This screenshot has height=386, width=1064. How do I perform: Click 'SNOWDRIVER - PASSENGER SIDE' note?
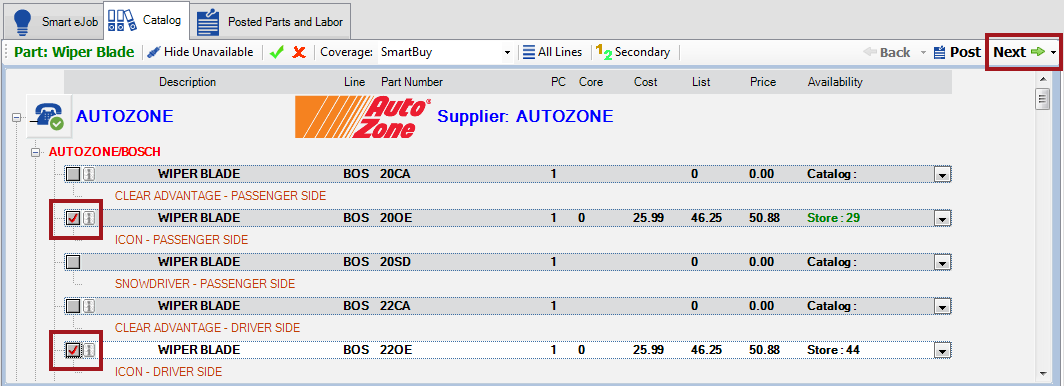click(x=205, y=284)
